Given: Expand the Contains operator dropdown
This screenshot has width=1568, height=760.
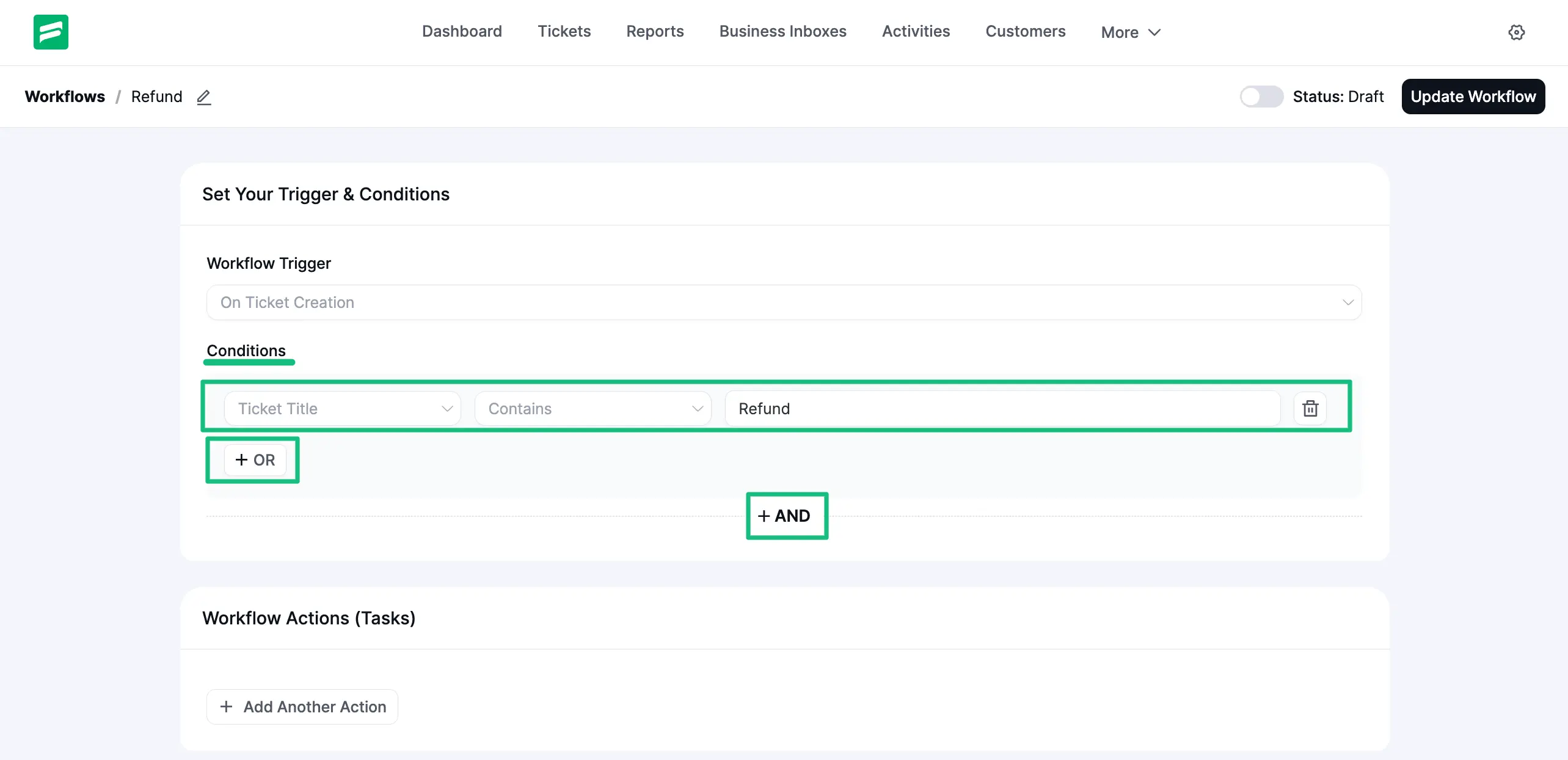Looking at the screenshot, I should pos(592,407).
